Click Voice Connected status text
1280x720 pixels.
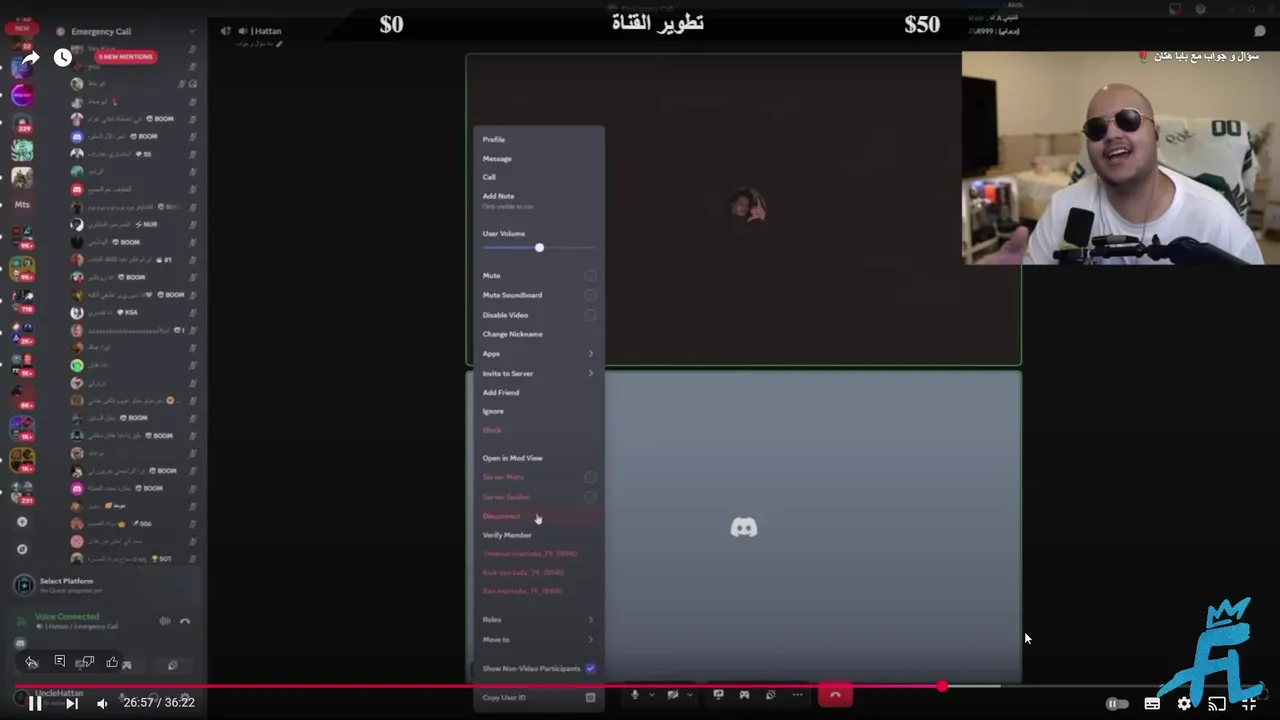point(67,617)
